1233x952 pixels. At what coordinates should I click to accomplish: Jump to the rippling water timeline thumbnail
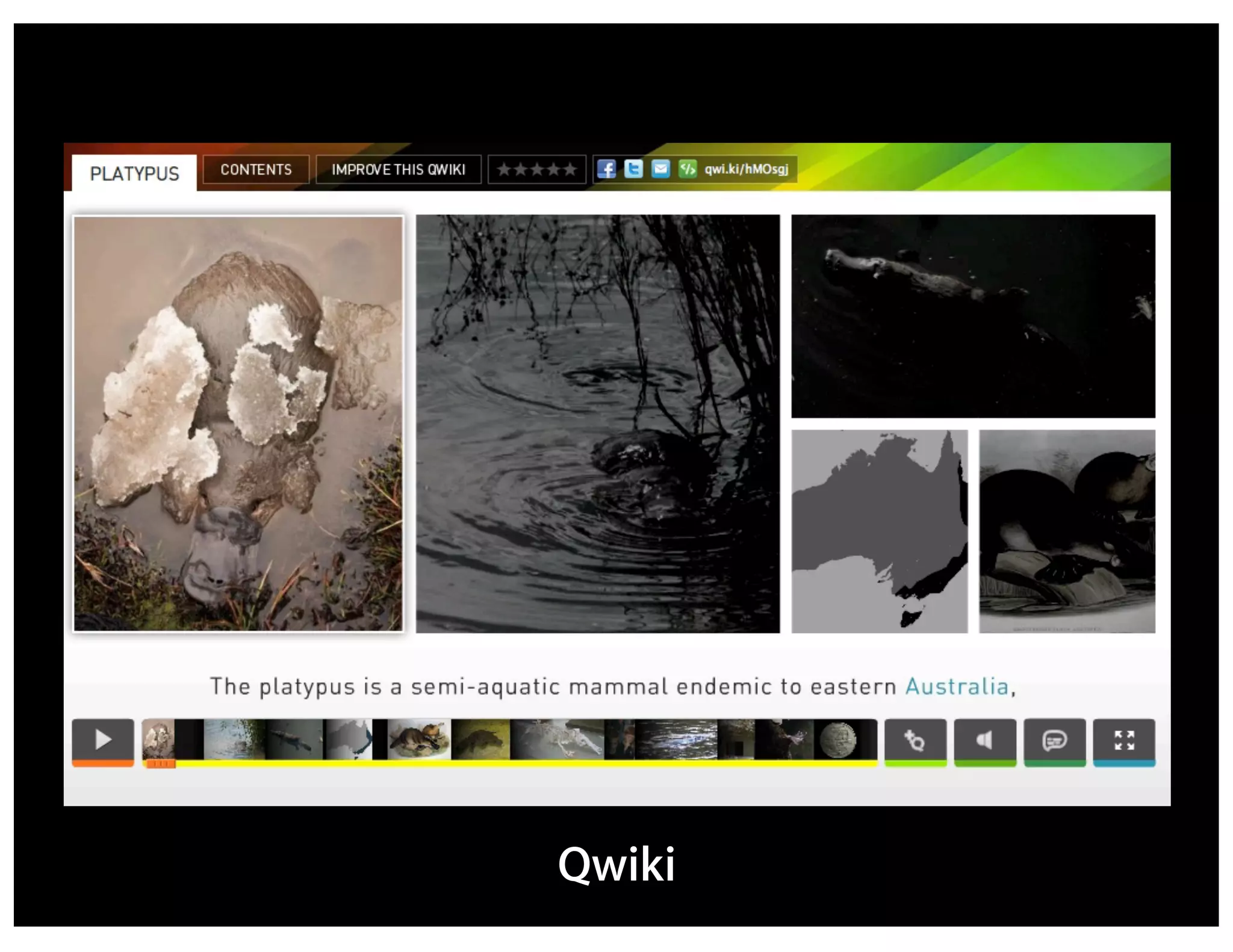coord(676,740)
